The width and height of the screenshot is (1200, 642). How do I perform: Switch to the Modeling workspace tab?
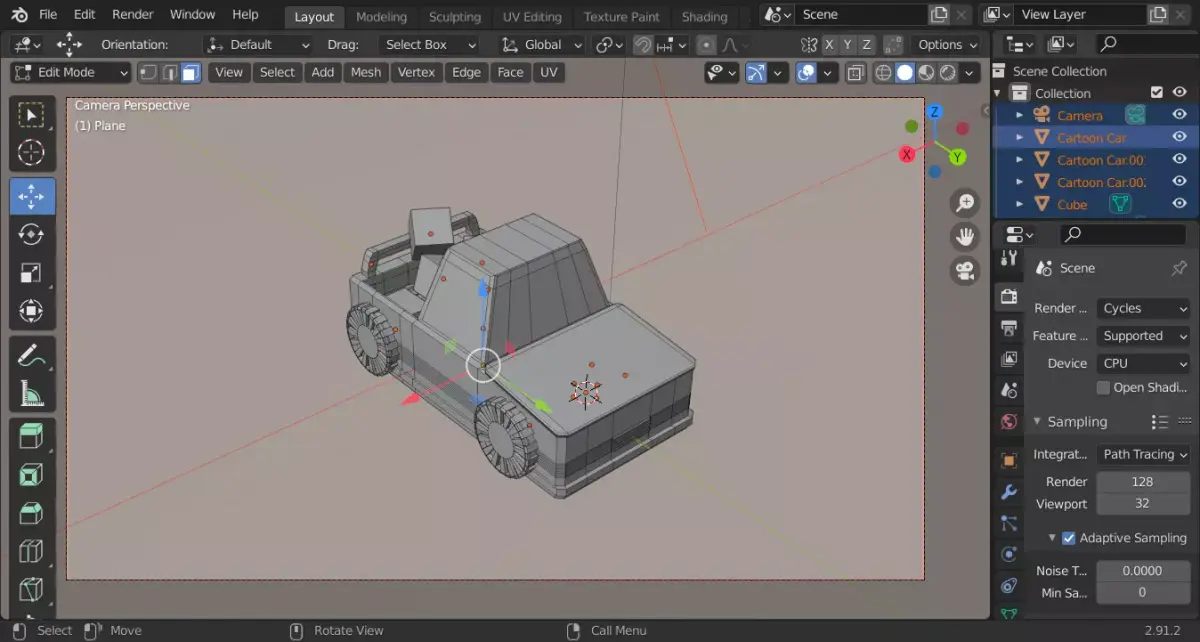[x=381, y=17]
